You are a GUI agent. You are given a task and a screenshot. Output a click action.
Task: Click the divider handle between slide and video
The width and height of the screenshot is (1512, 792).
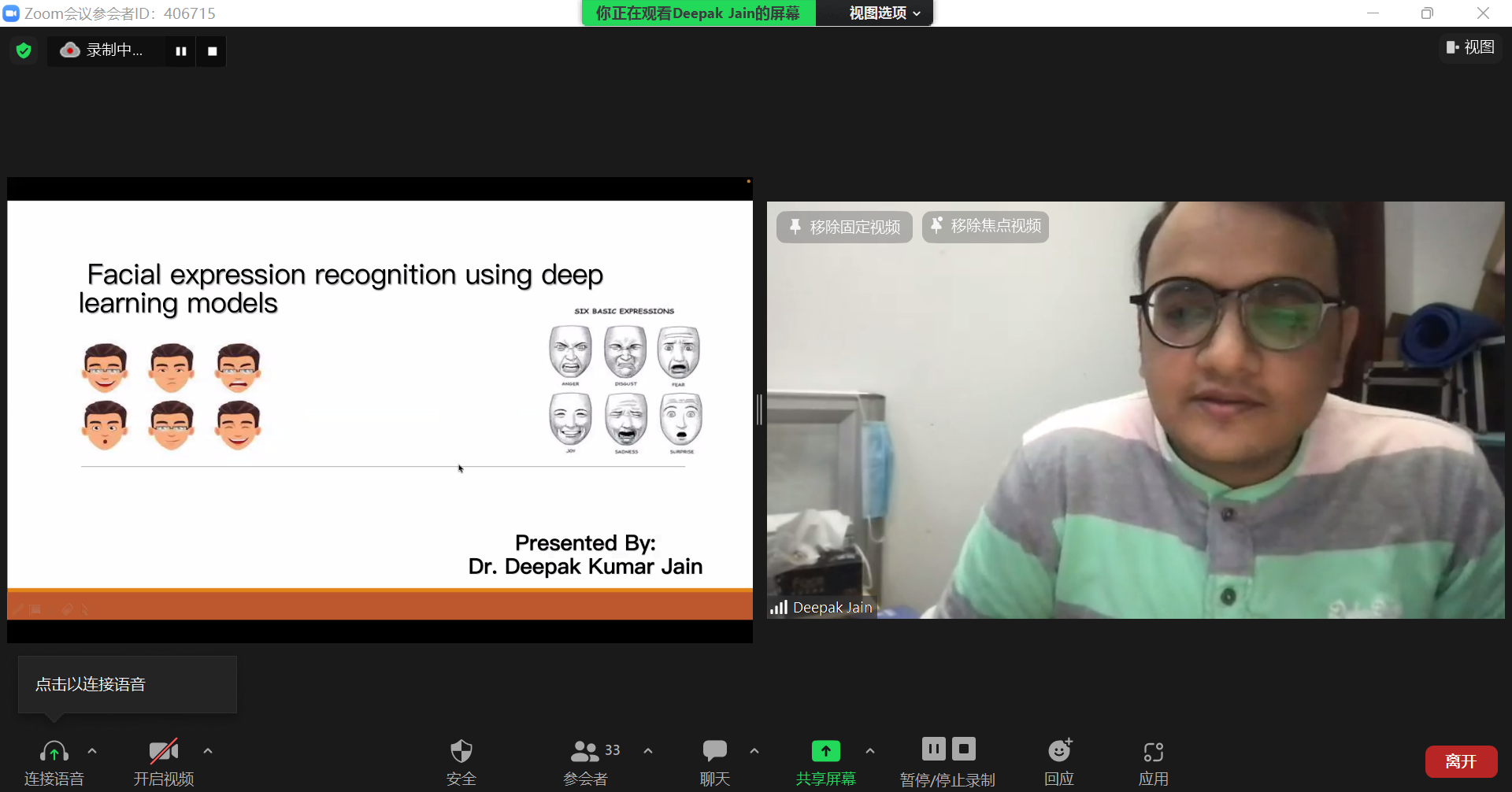[x=759, y=409]
